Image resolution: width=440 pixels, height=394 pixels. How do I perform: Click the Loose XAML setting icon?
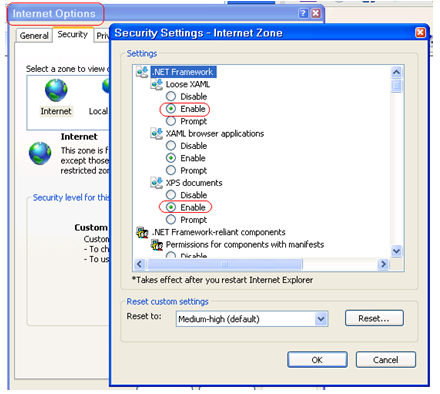[x=157, y=84]
